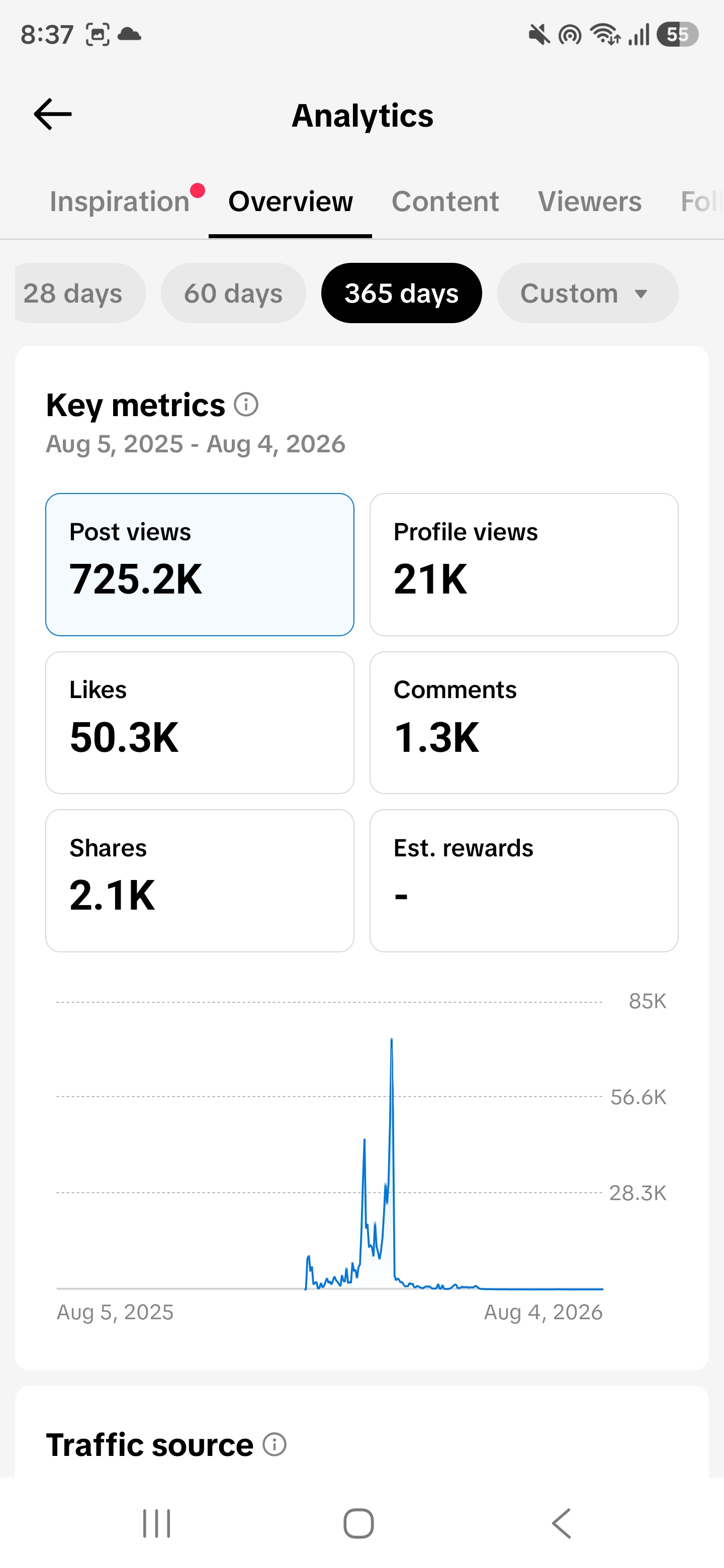Tap Android recent apps icon
Image resolution: width=724 pixels, height=1568 pixels.
coord(156,1524)
